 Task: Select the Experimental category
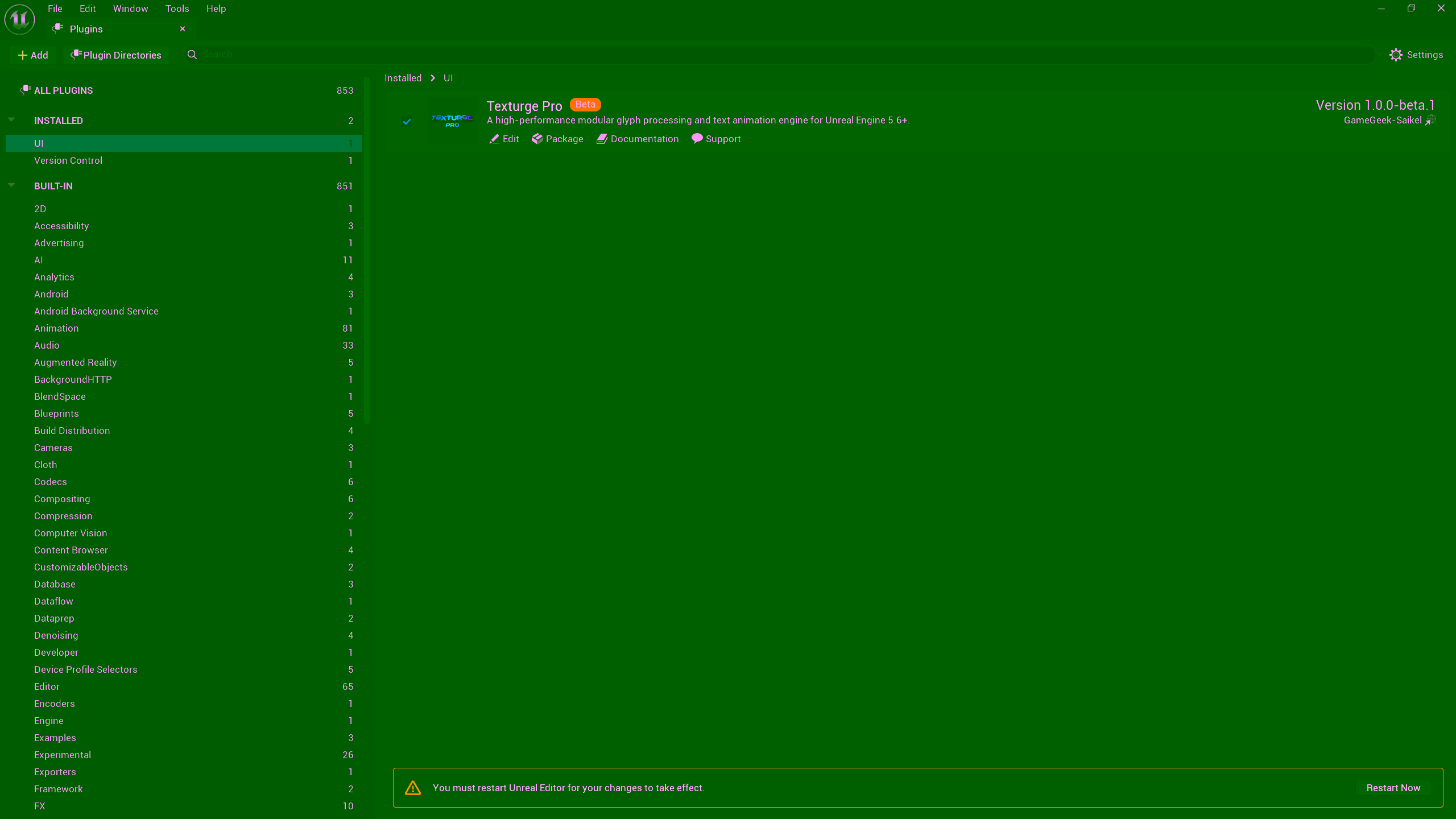(x=184, y=755)
